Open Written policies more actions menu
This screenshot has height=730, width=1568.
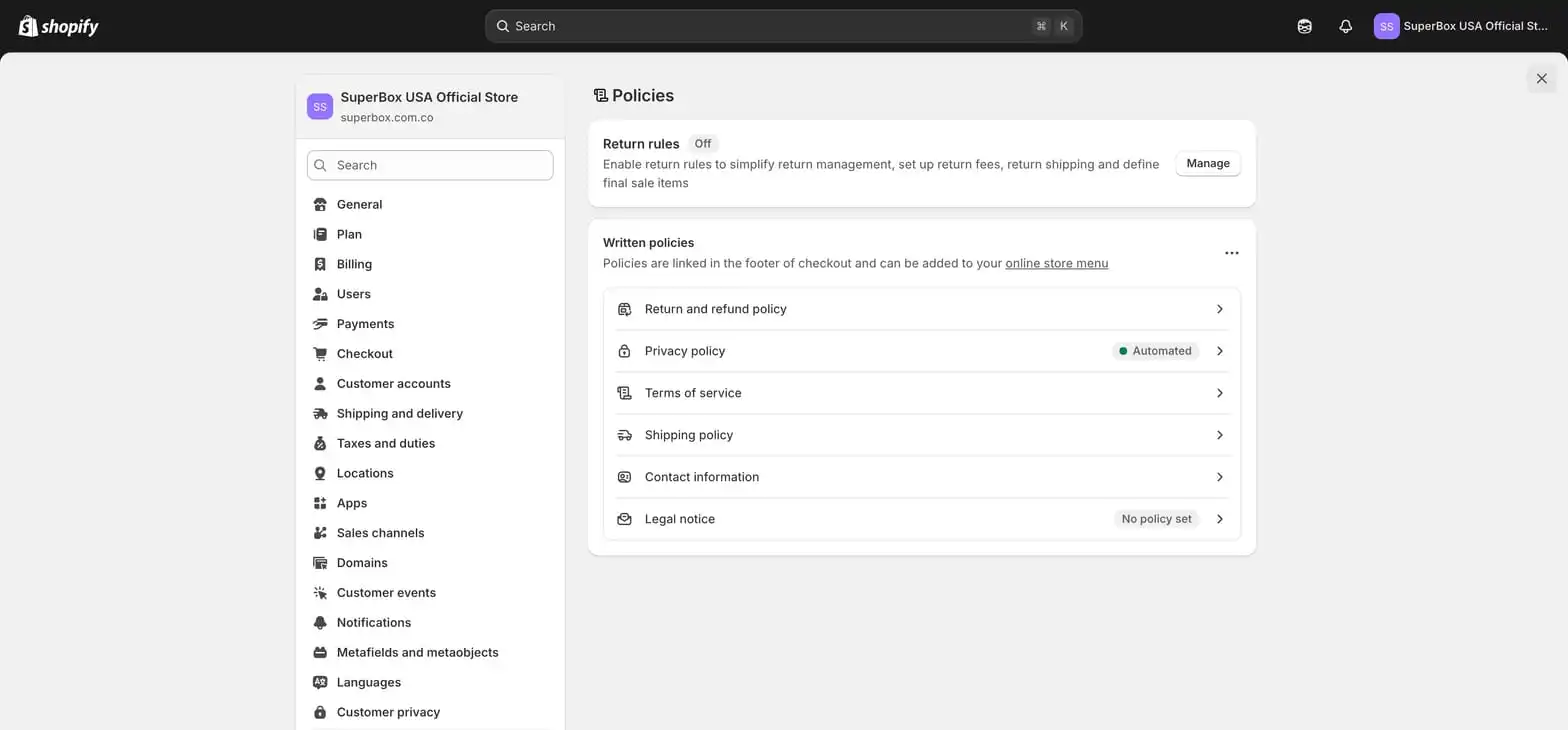1232,253
